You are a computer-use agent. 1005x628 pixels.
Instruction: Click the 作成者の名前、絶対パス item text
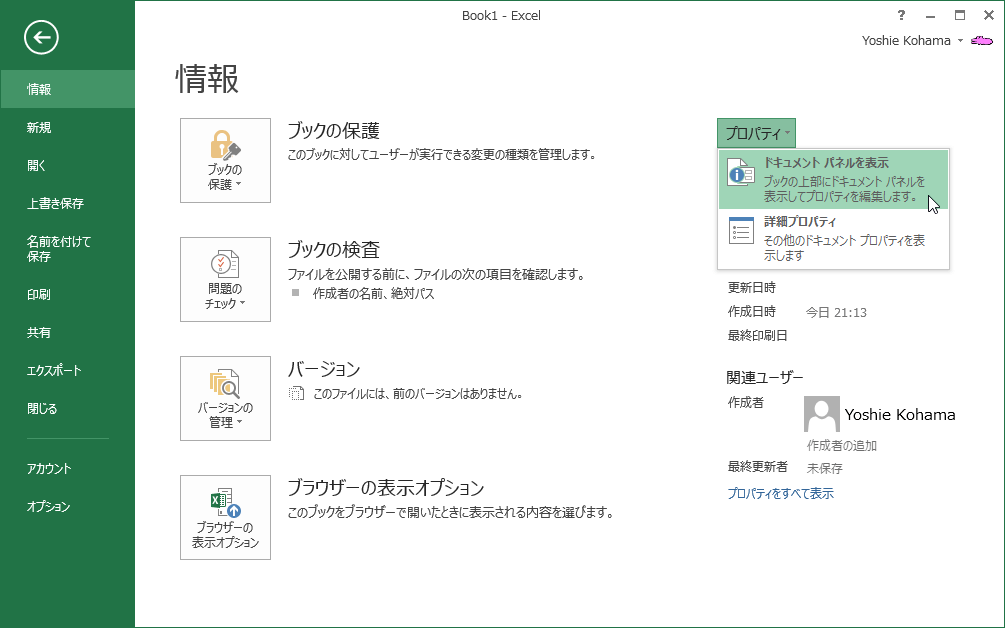coord(374,293)
